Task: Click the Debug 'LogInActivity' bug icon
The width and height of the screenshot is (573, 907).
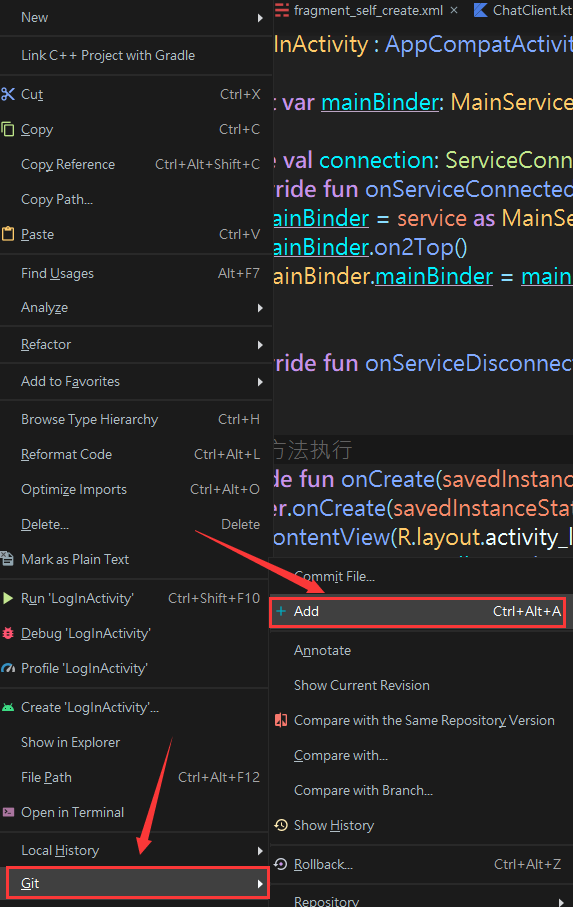Action: pos(8,633)
